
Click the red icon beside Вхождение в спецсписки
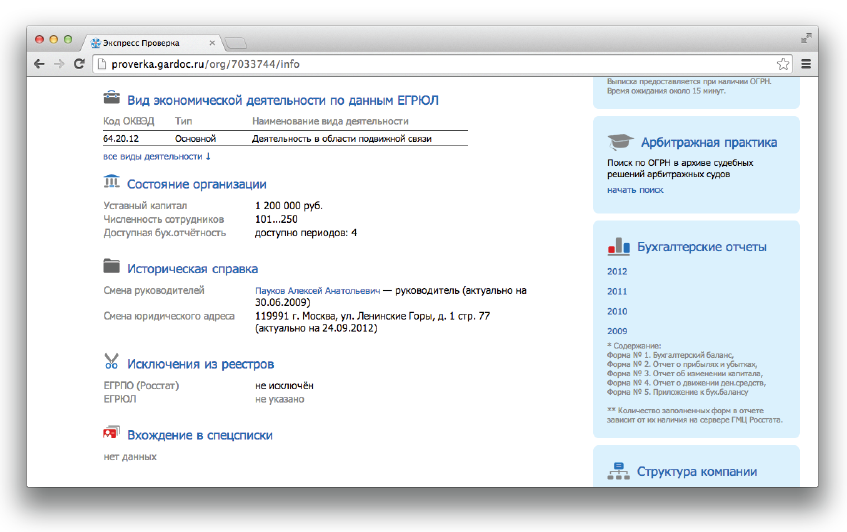(112, 434)
